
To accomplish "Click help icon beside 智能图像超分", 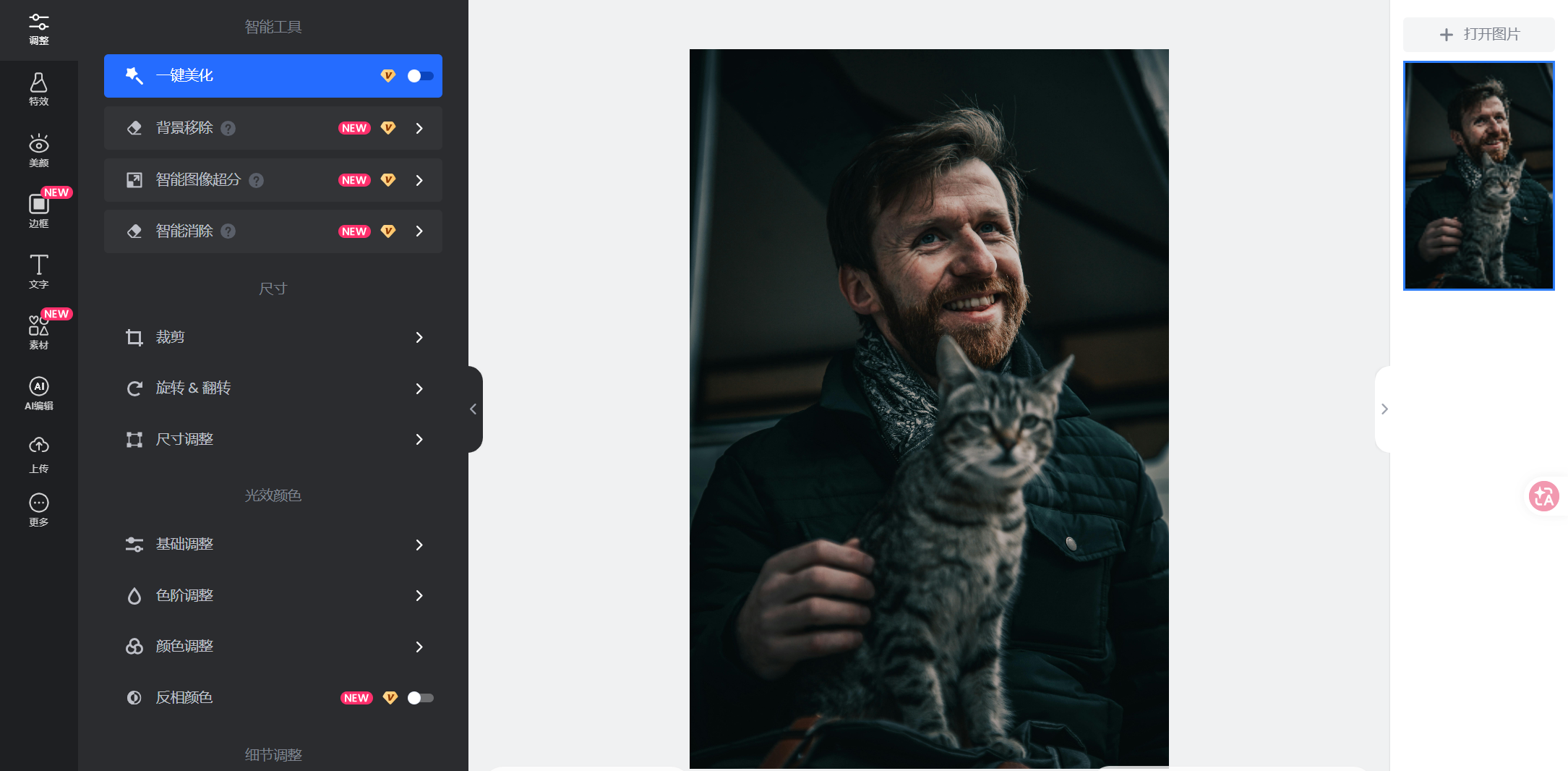I will 256,180.
